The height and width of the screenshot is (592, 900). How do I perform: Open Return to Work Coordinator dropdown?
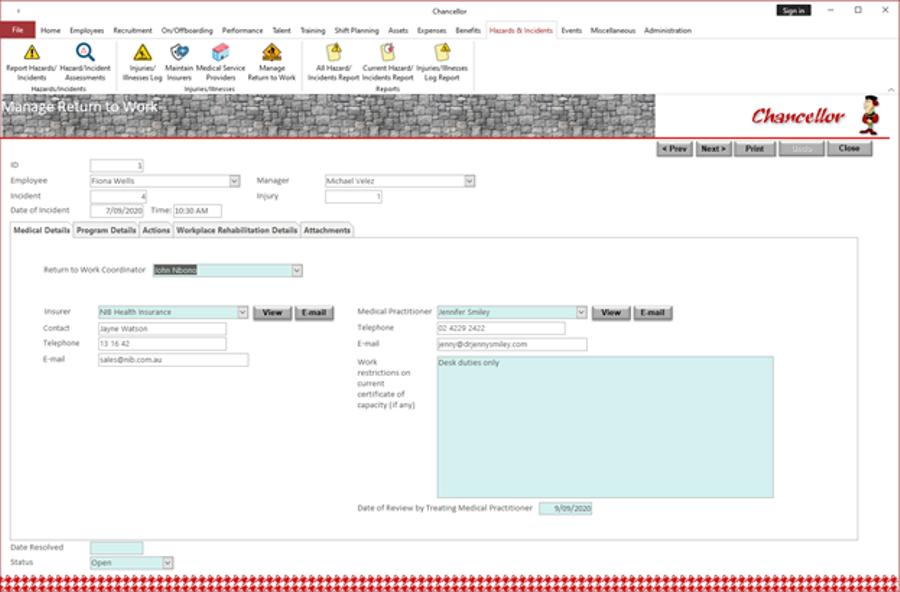(297, 270)
